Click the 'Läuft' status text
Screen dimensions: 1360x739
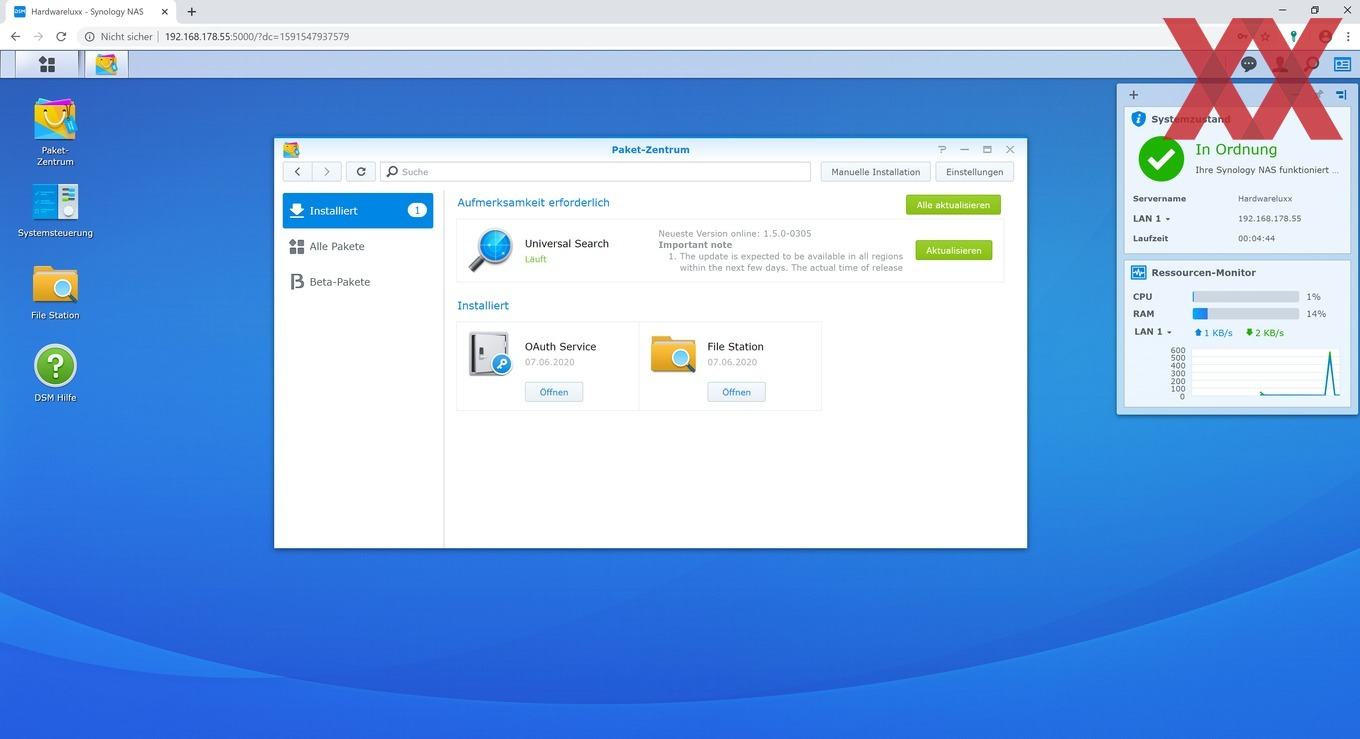coord(535,259)
